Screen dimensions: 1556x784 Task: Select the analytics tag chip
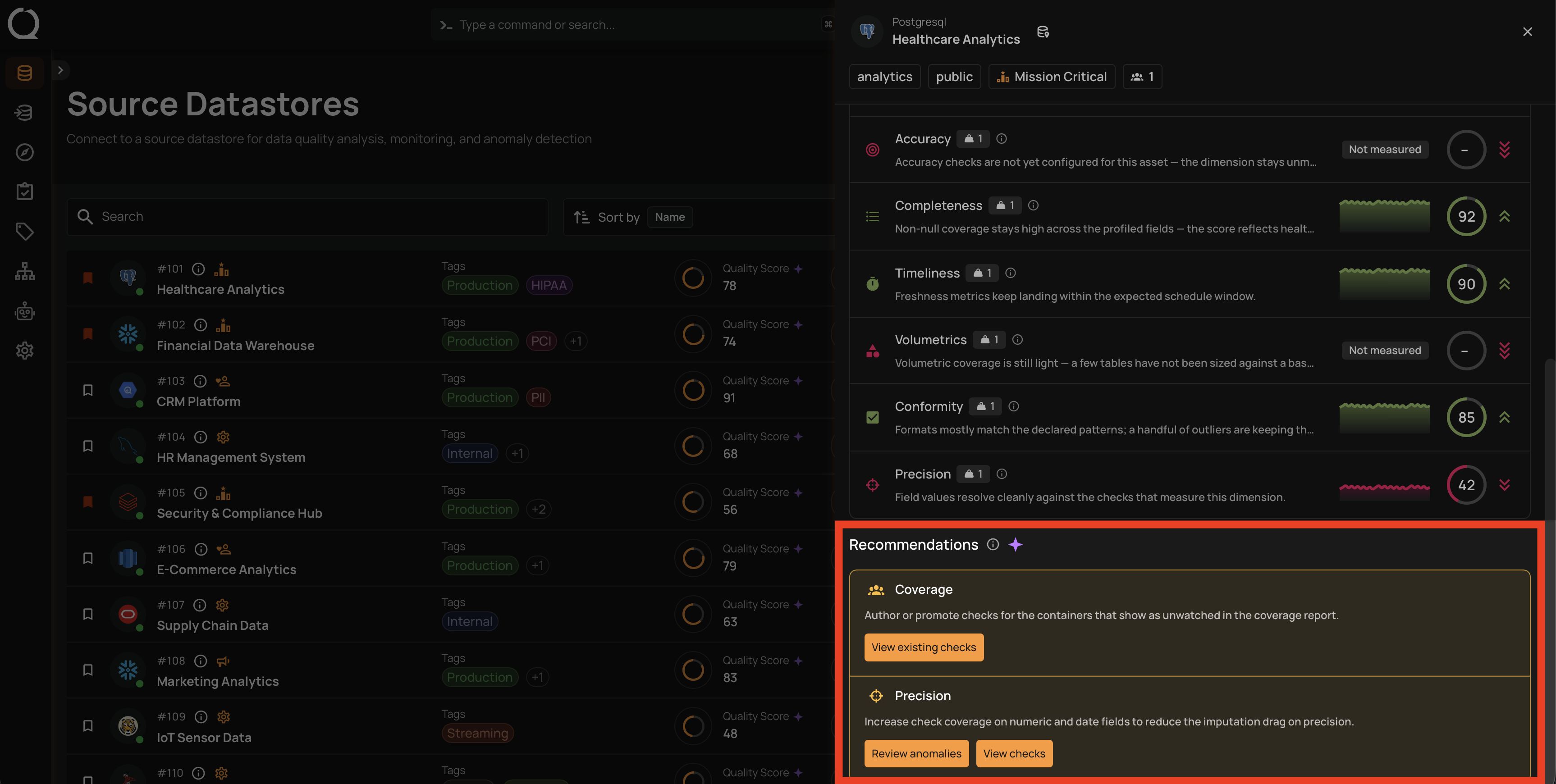(x=884, y=77)
